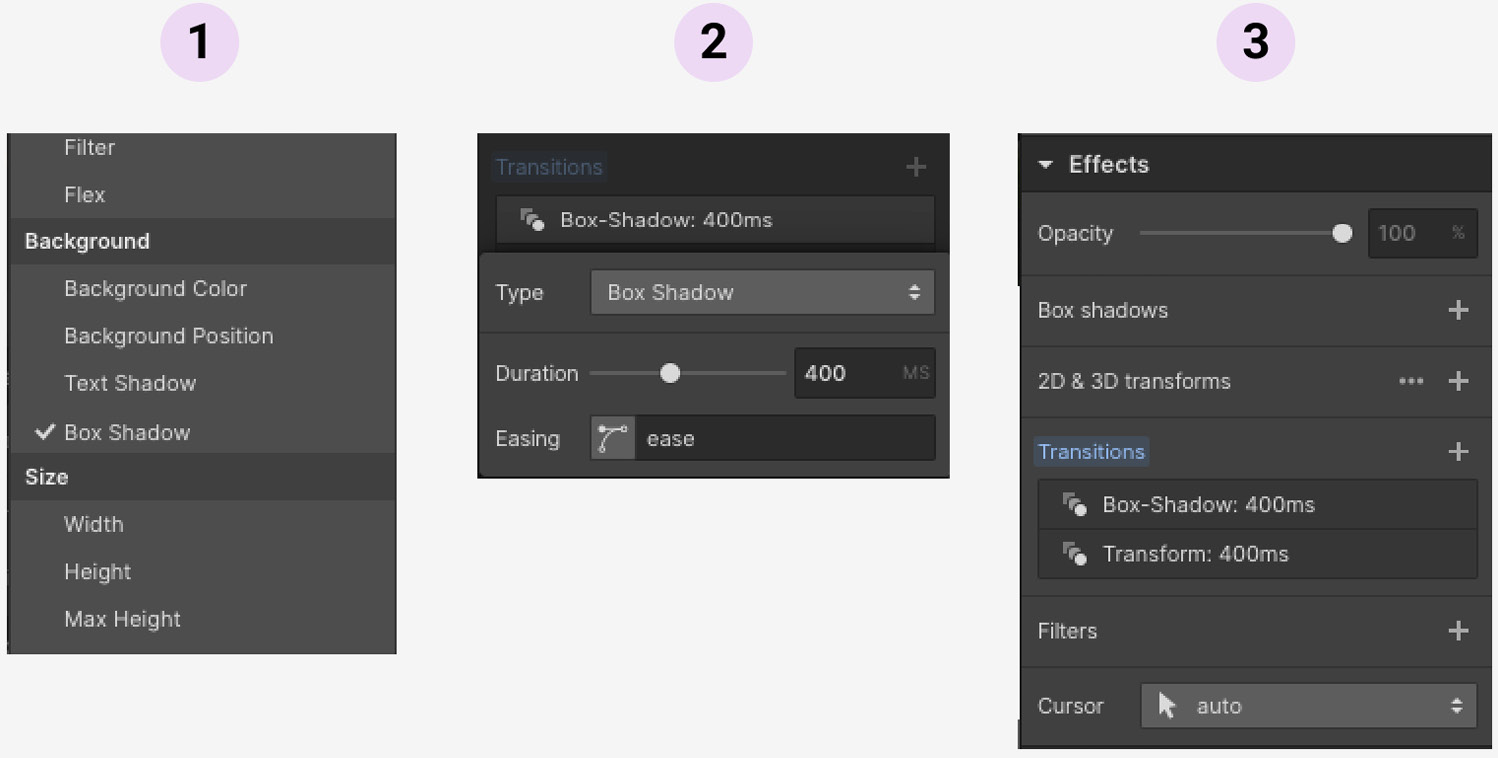Click the plus icon next to Box shadows

(1458, 310)
